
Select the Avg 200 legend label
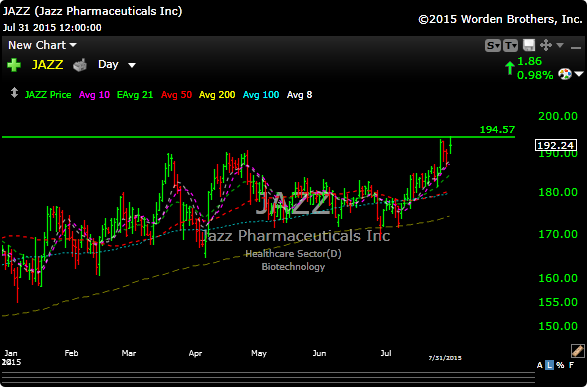click(x=217, y=95)
